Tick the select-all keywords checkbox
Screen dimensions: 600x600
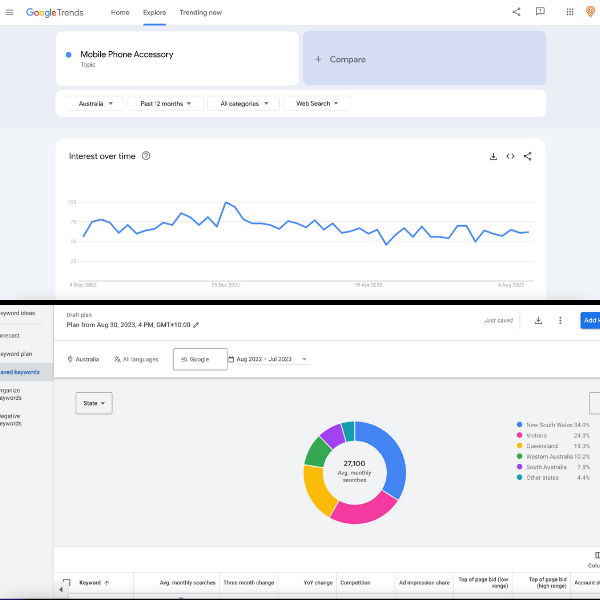click(x=67, y=583)
